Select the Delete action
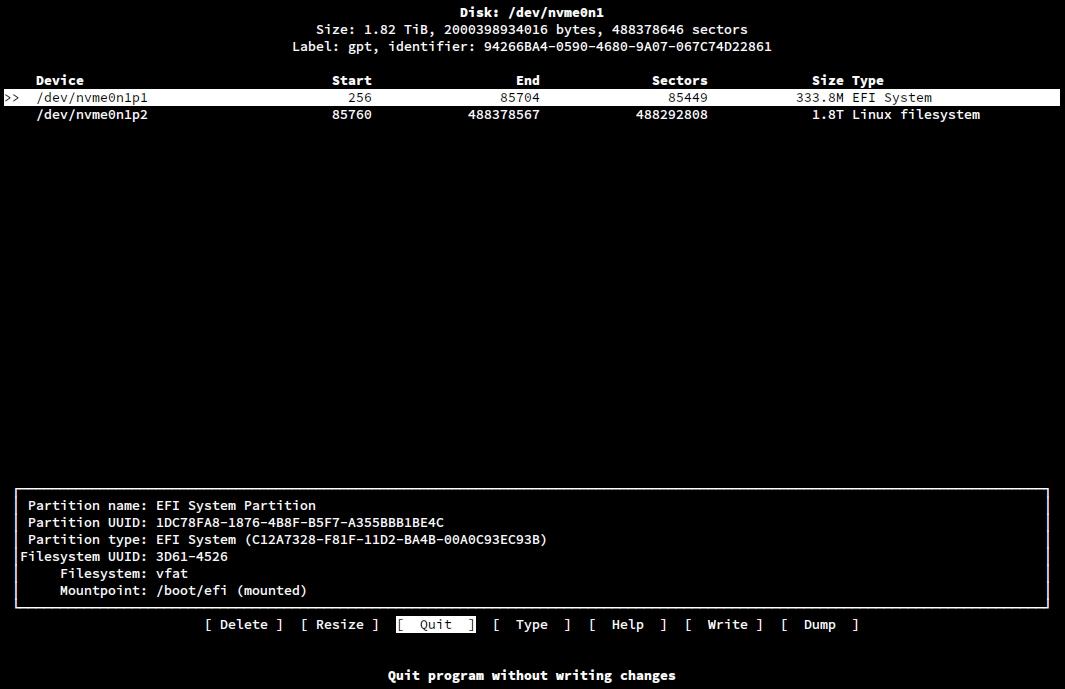This screenshot has height=689, width=1065. [243, 624]
